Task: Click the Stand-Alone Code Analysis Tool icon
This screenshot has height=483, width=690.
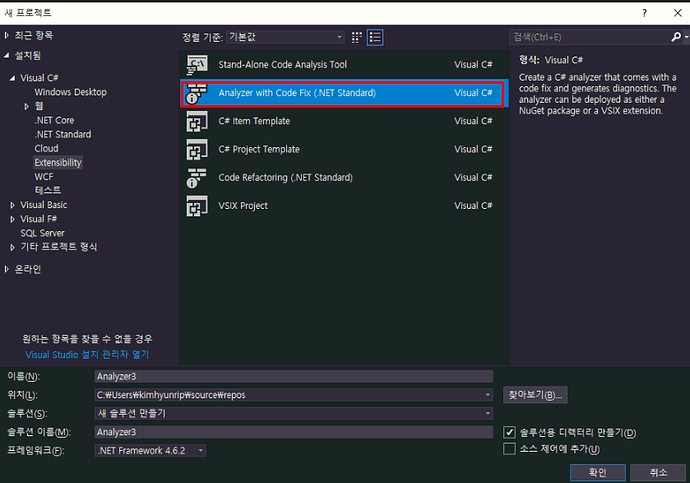Action: [x=197, y=65]
